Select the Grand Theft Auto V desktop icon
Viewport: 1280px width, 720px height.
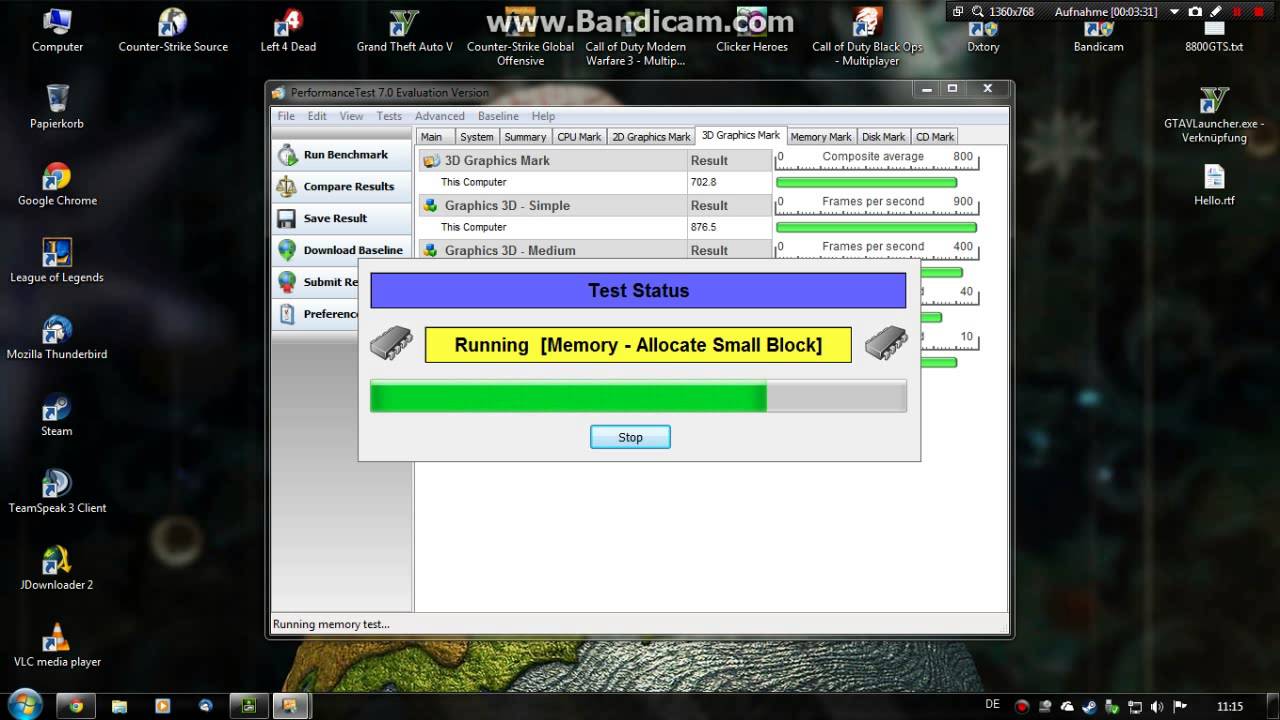coord(404,22)
